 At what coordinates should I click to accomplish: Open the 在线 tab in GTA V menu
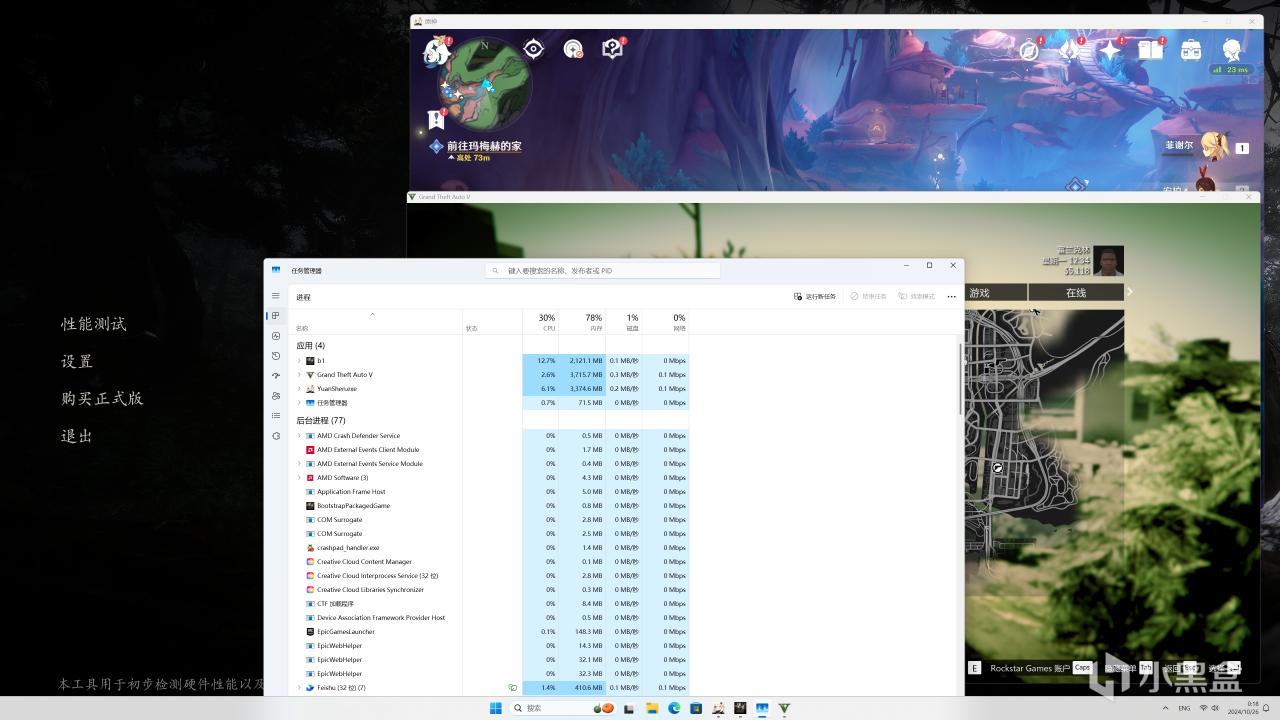tap(1076, 293)
